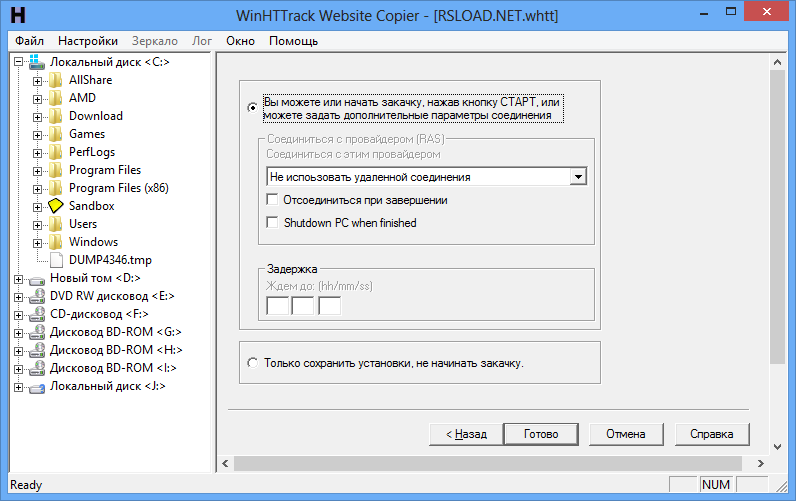Viewport: 796px width, 501px height.
Task: Enable 'Отсоединиться при завершении' checkbox
Action: (272, 199)
